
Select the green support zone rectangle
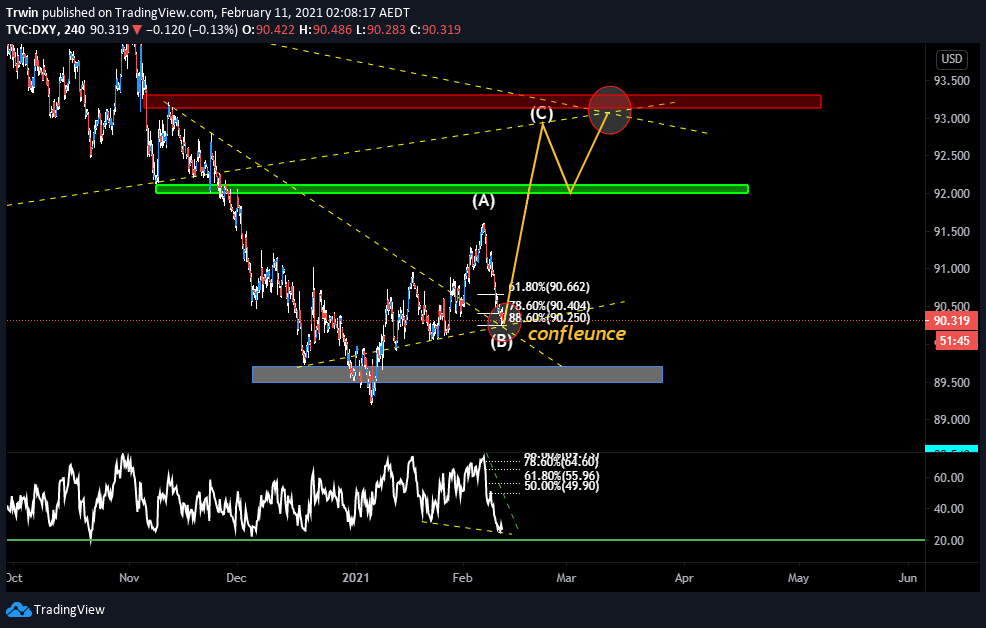pos(451,189)
